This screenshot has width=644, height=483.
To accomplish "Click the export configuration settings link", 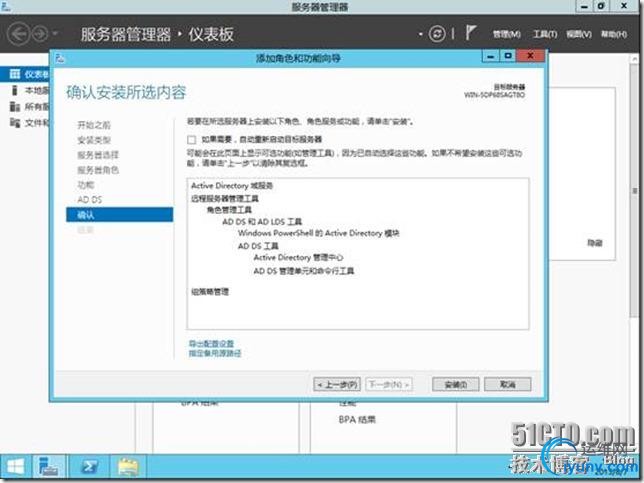I will coord(211,343).
